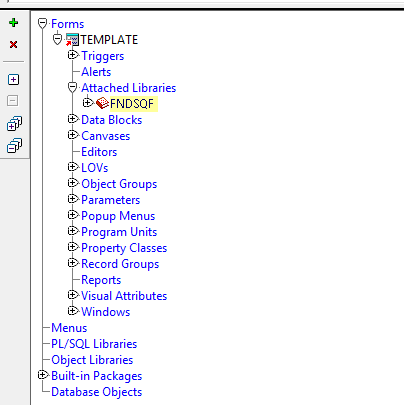
Task: Expand the Parameters node
Action: pos(73,199)
